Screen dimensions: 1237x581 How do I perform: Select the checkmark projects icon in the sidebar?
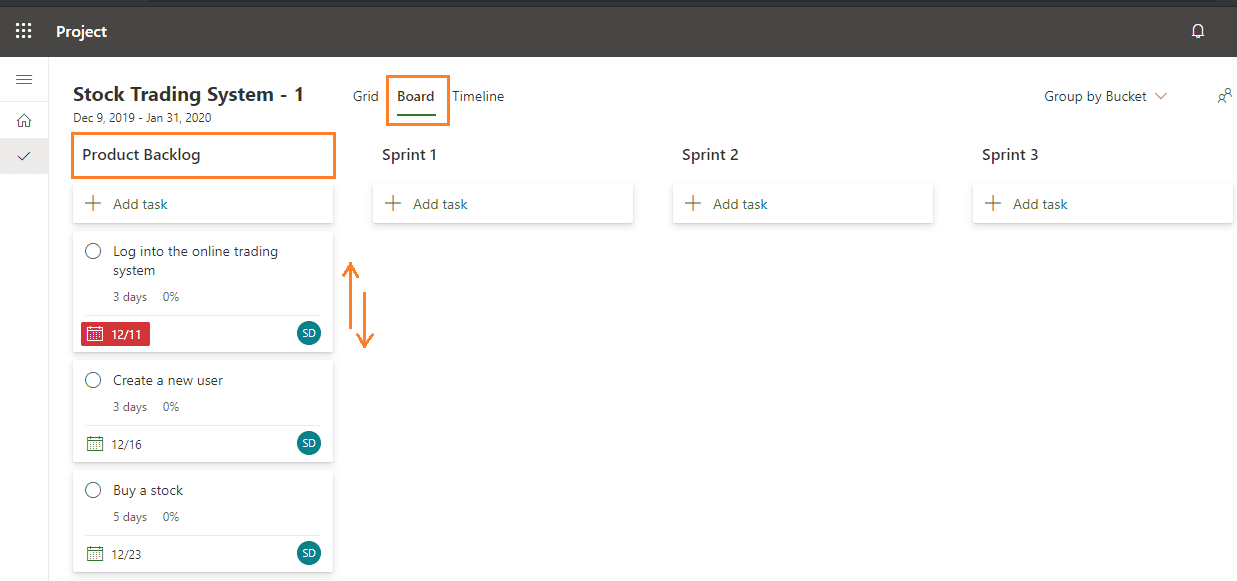tap(24, 156)
